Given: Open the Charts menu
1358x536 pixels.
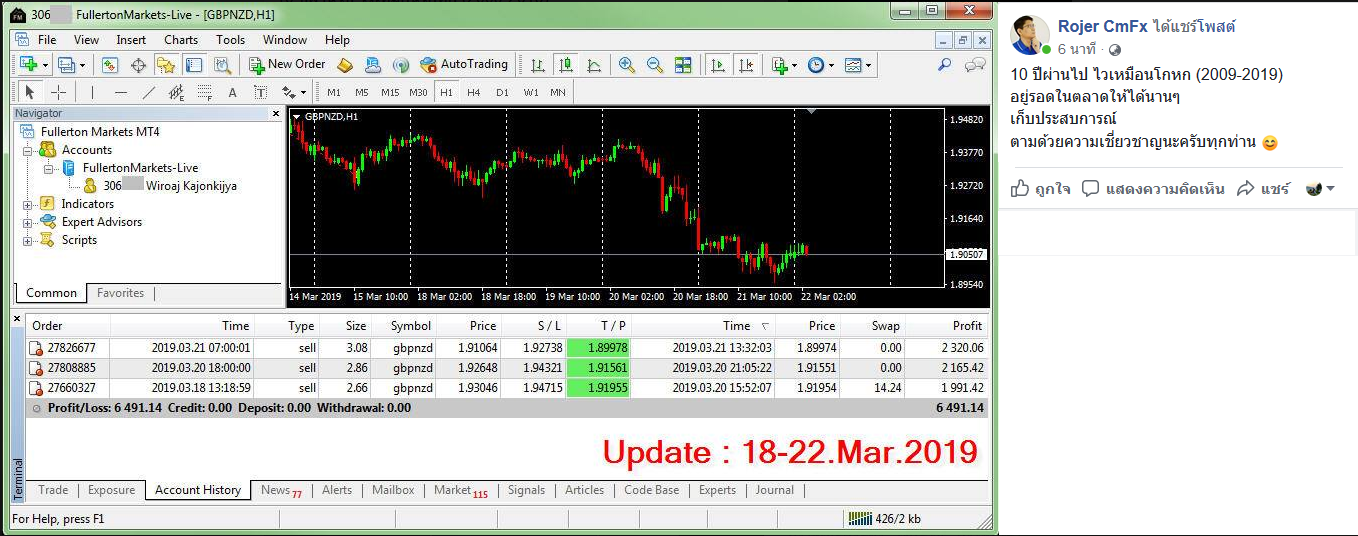Looking at the screenshot, I should pos(181,40).
